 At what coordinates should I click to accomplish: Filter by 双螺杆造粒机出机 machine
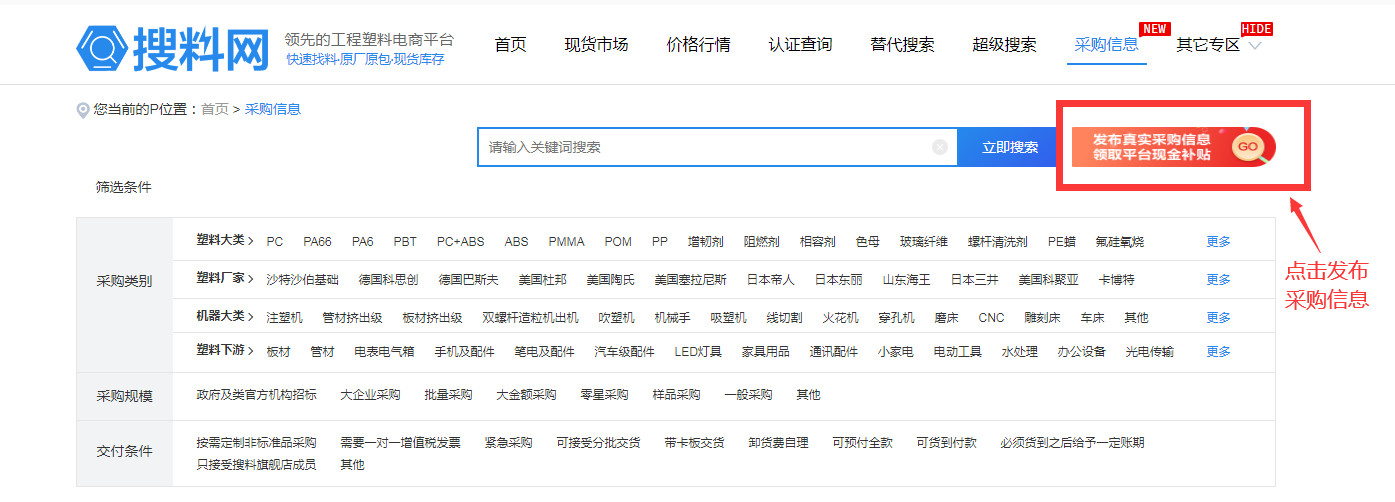(530, 317)
